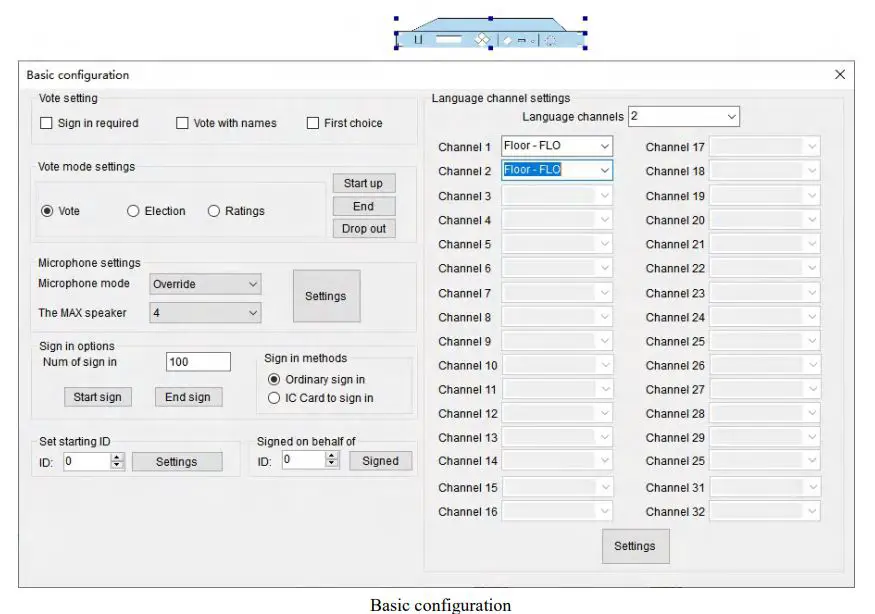Check the Vote with names option
Viewport: 875px width, 614px height.
183,123
